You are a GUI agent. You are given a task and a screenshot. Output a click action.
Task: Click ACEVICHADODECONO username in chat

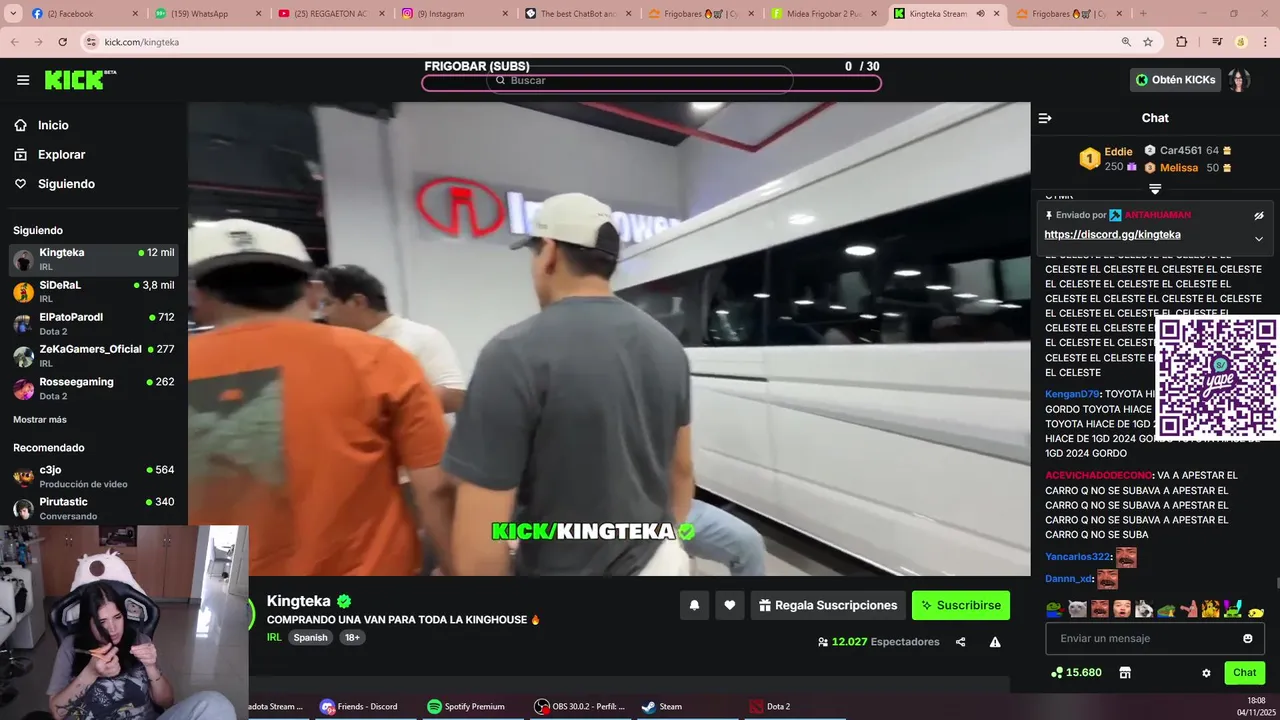tap(1098, 476)
